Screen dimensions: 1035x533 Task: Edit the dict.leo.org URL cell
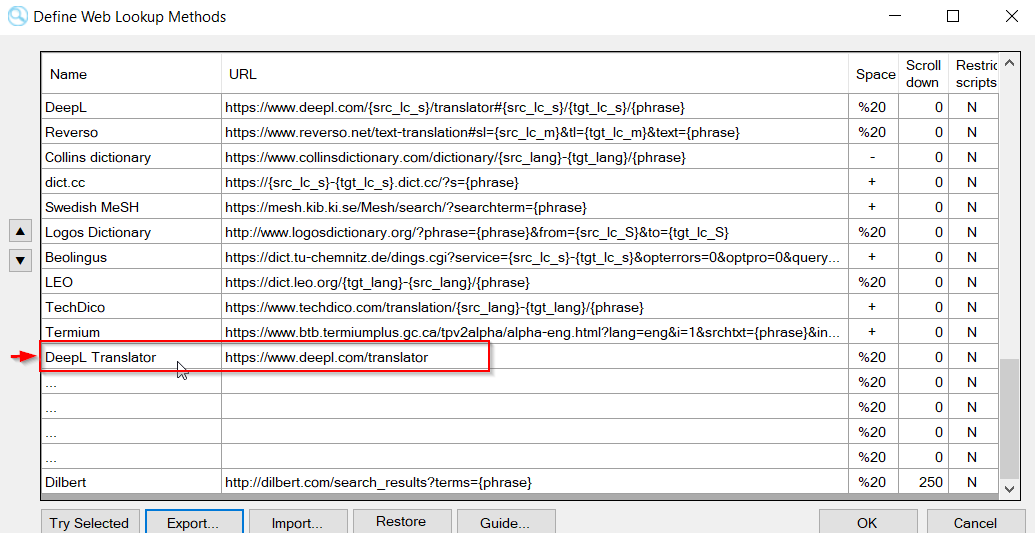[535, 282]
